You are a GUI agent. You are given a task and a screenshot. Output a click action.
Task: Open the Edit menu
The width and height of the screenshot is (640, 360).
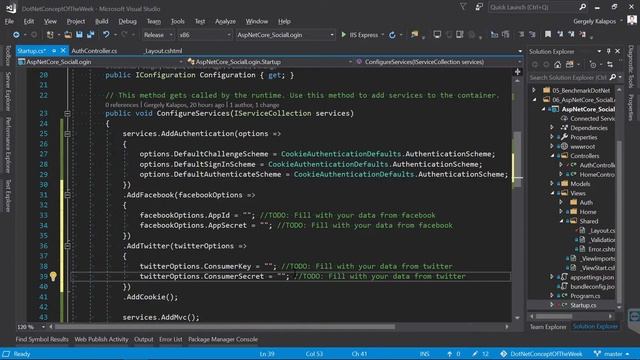tap(29, 21)
